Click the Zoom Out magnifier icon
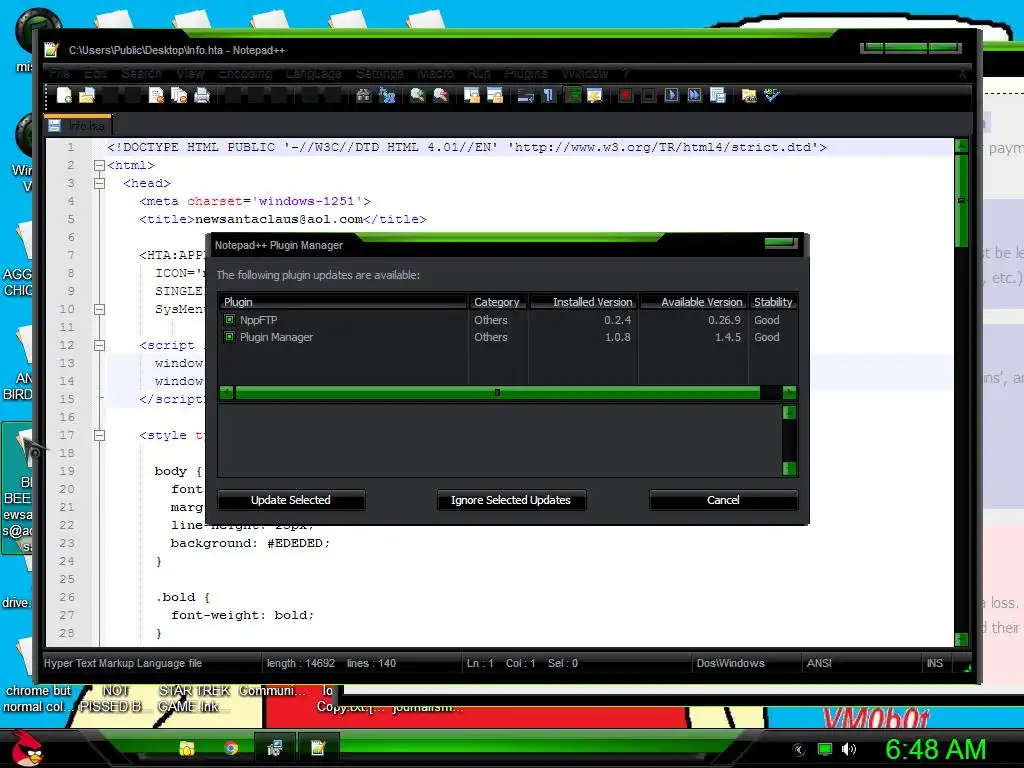1024x768 pixels. (x=441, y=95)
